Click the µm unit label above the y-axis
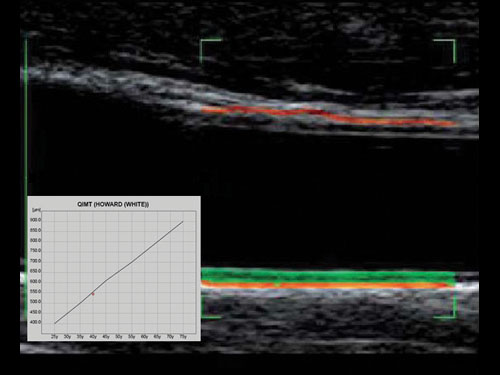Image resolution: width=500 pixels, height=375 pixels. coord(36,210)
